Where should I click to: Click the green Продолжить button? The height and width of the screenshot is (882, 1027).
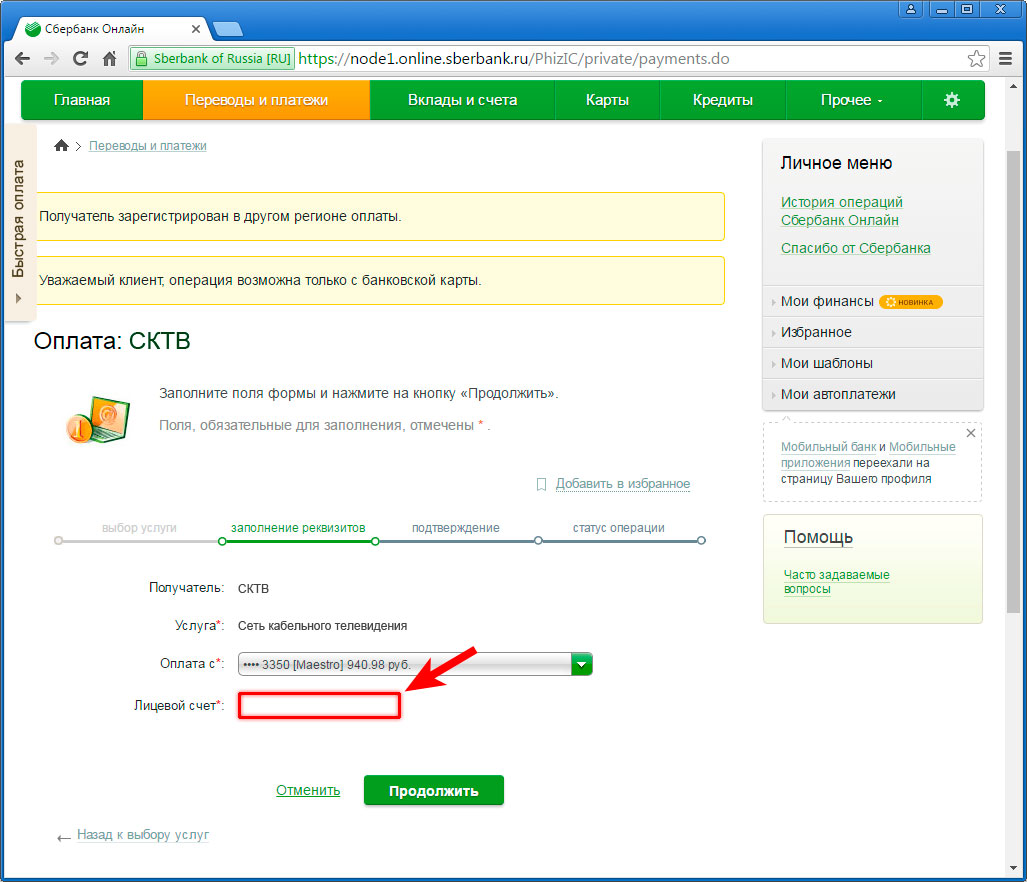(x=434, y=790)
